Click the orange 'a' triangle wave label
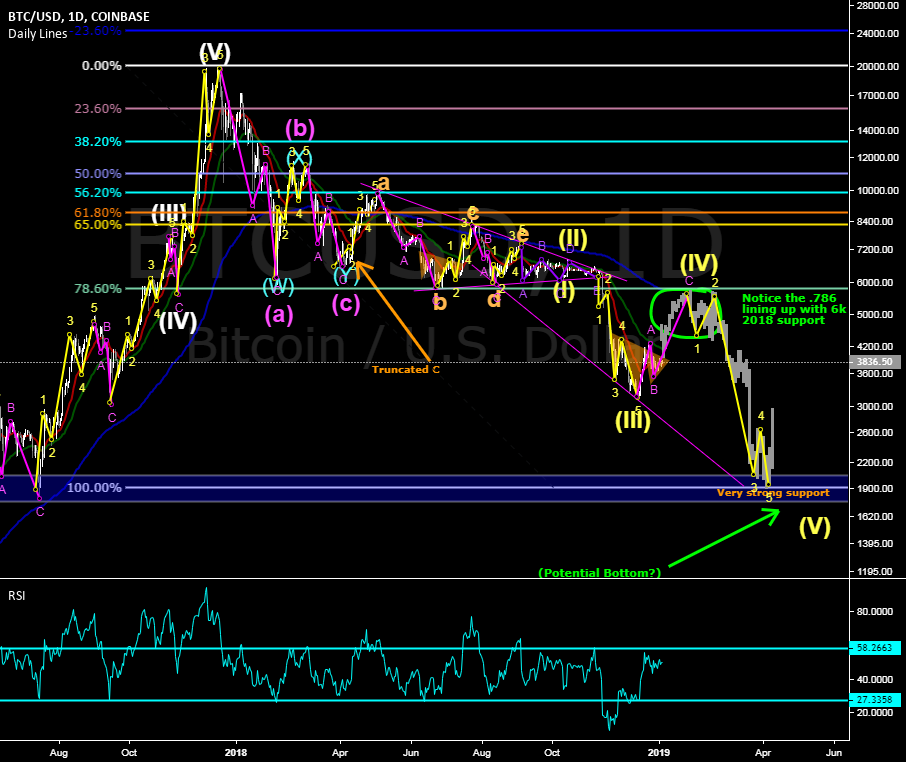The width and height of the screenshot is (906, 762). (x=383, y=184)
